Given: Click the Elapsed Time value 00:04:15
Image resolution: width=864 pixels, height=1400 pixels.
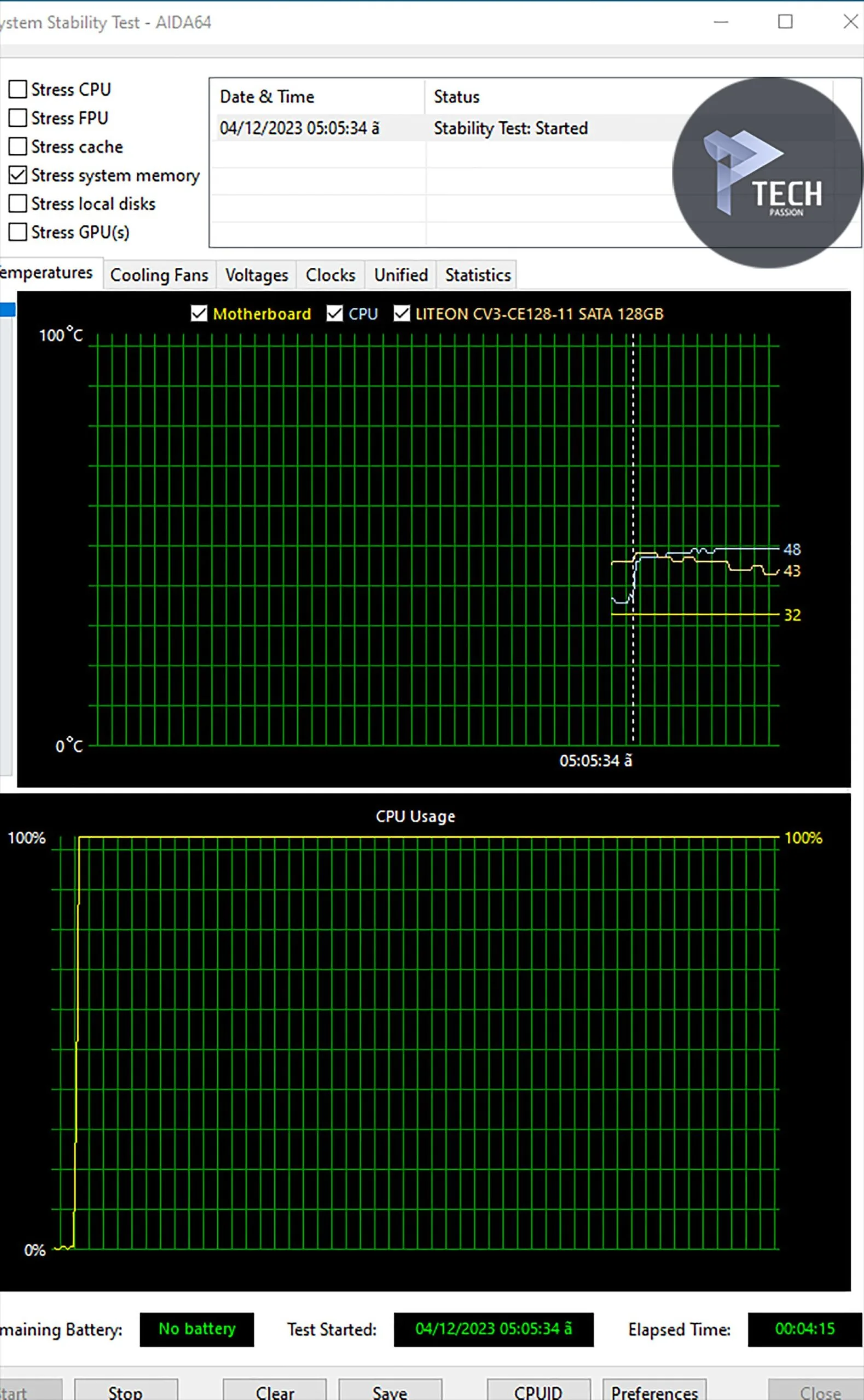Looking at the screenshot, I should (804, 1329).
